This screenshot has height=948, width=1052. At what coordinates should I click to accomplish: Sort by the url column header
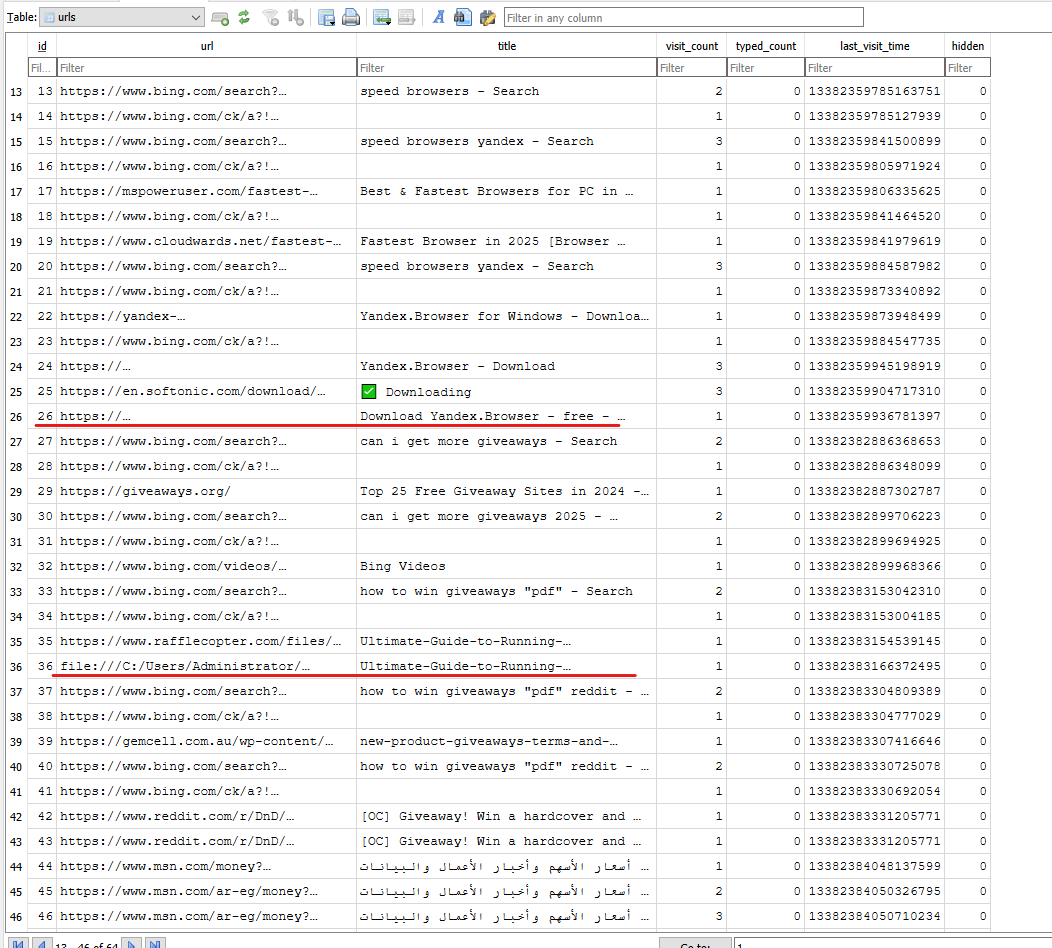[x=207, y=46]
